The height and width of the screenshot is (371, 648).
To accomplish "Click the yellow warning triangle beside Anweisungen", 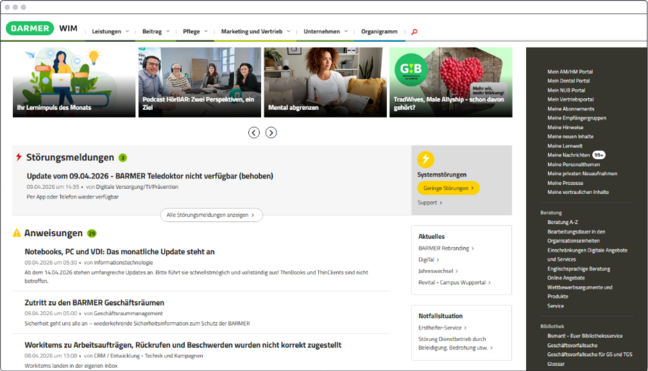I will click(x=17, y=233).
